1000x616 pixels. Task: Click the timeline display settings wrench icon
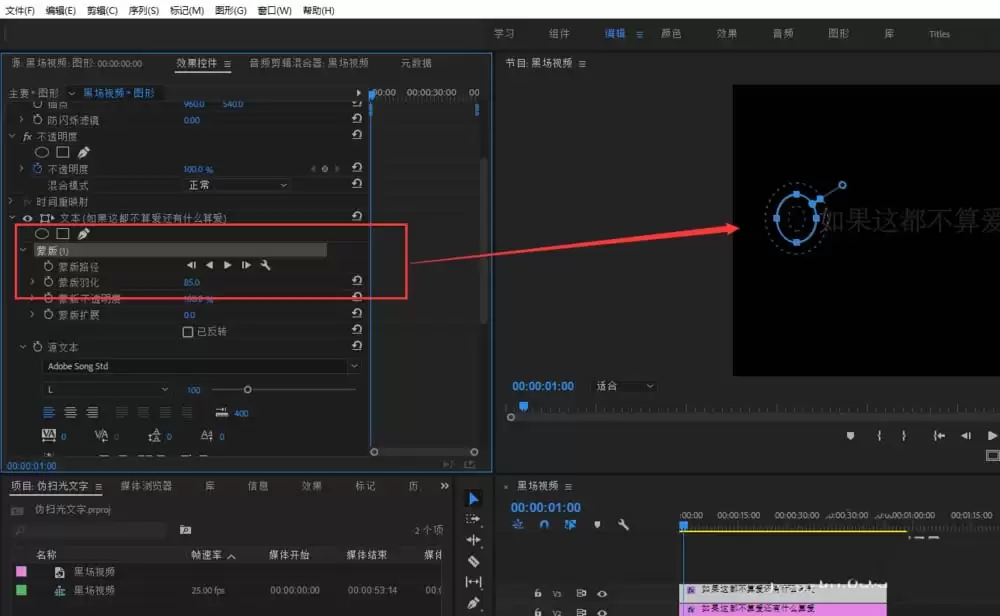624,525
